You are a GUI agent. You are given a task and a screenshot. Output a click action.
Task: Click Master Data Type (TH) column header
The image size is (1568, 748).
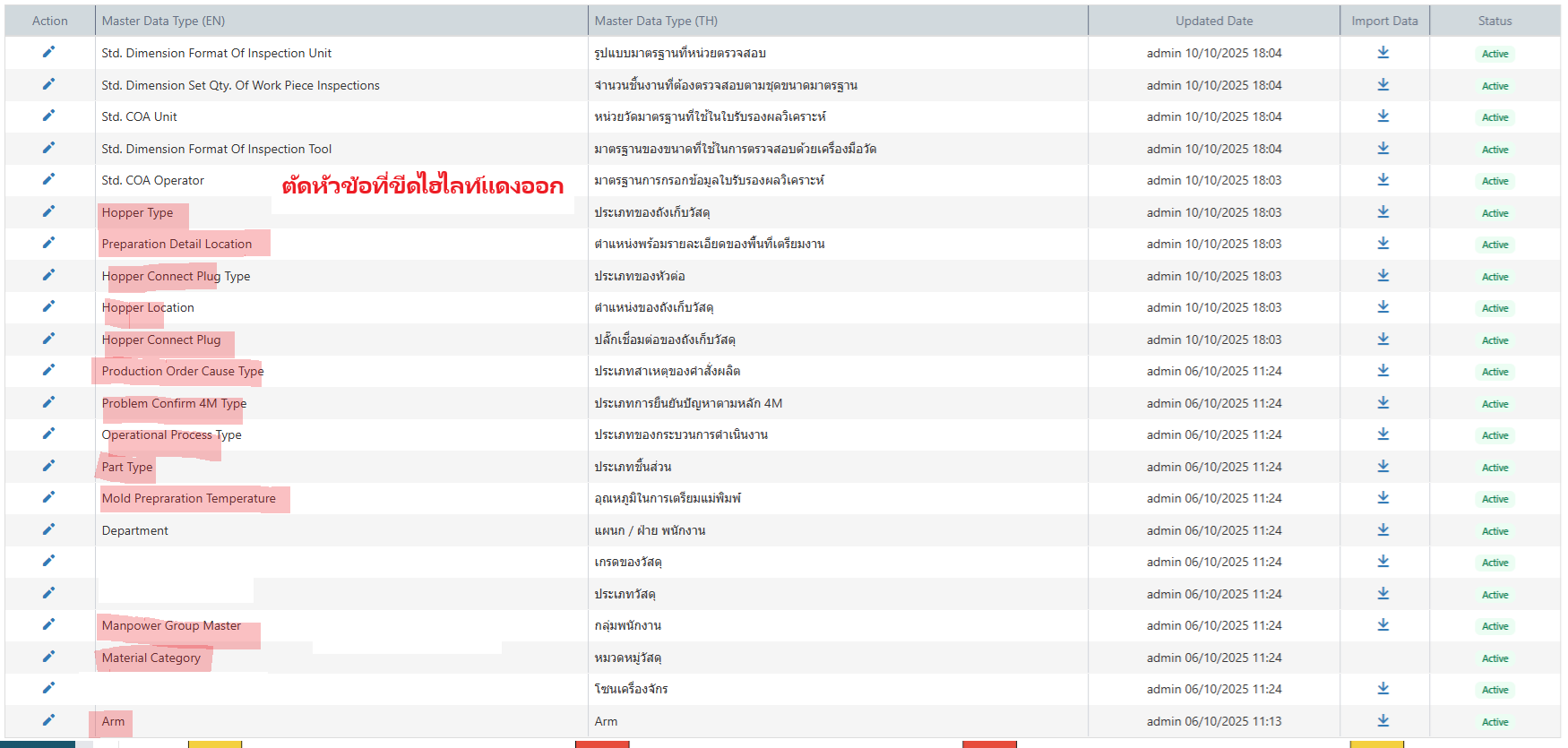656,21
